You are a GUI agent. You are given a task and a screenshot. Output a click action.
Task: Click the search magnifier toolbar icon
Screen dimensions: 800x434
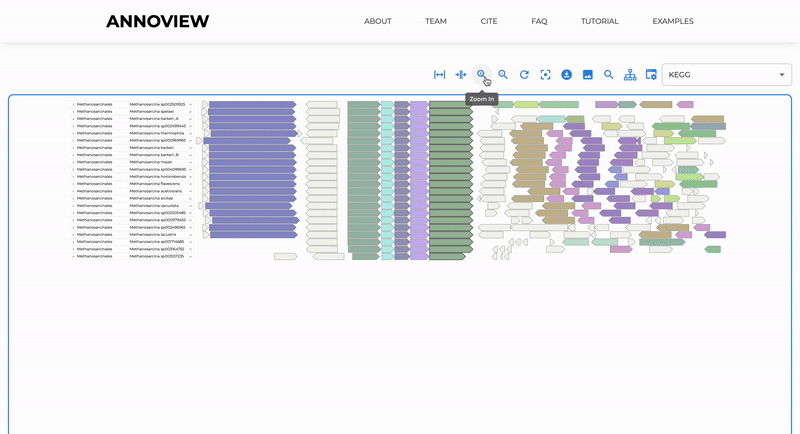click(609, 74)
